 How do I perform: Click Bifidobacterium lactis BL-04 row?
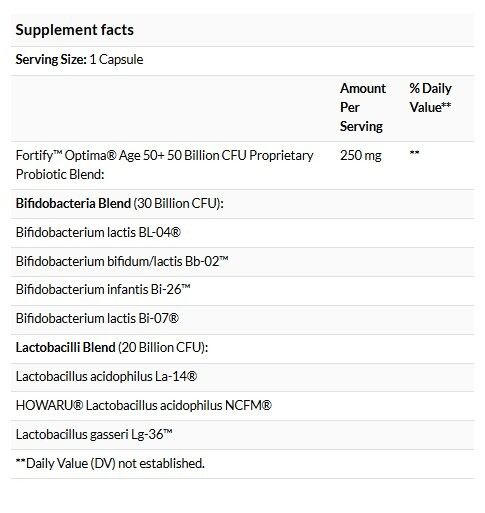(242, 233)
